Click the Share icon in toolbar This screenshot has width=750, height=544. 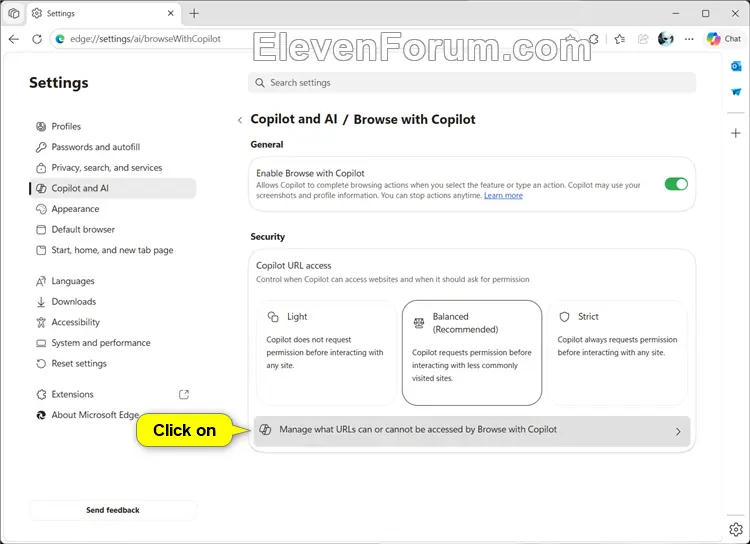coord(643,39)
